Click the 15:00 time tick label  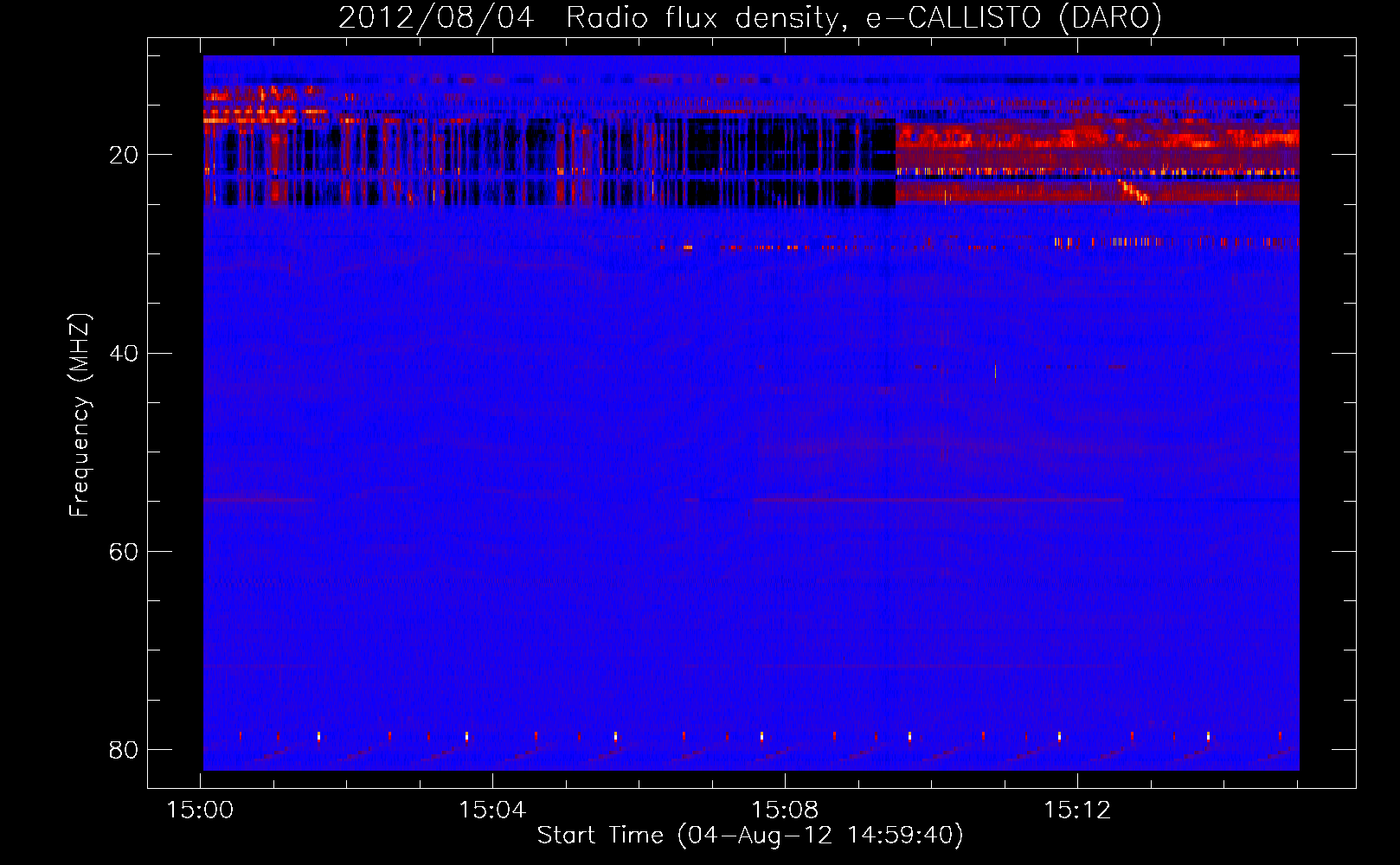200,811
